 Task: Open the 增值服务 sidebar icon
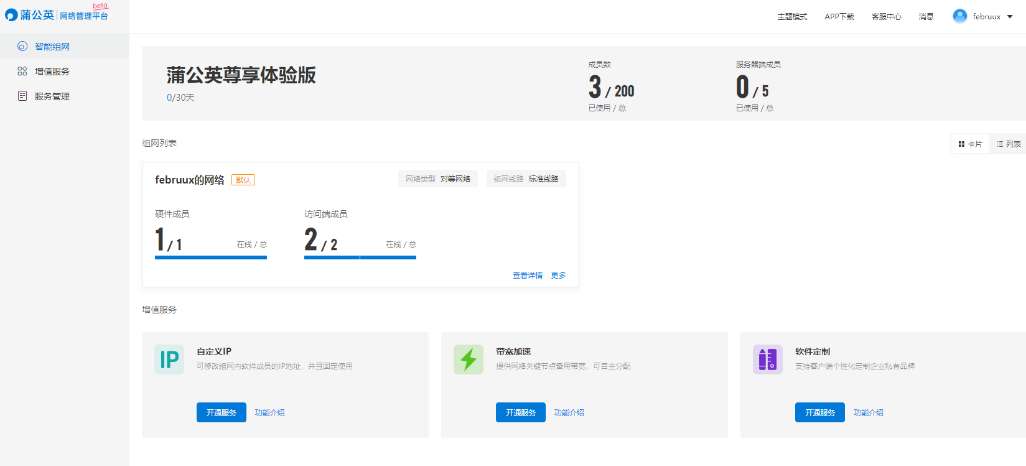22,71
